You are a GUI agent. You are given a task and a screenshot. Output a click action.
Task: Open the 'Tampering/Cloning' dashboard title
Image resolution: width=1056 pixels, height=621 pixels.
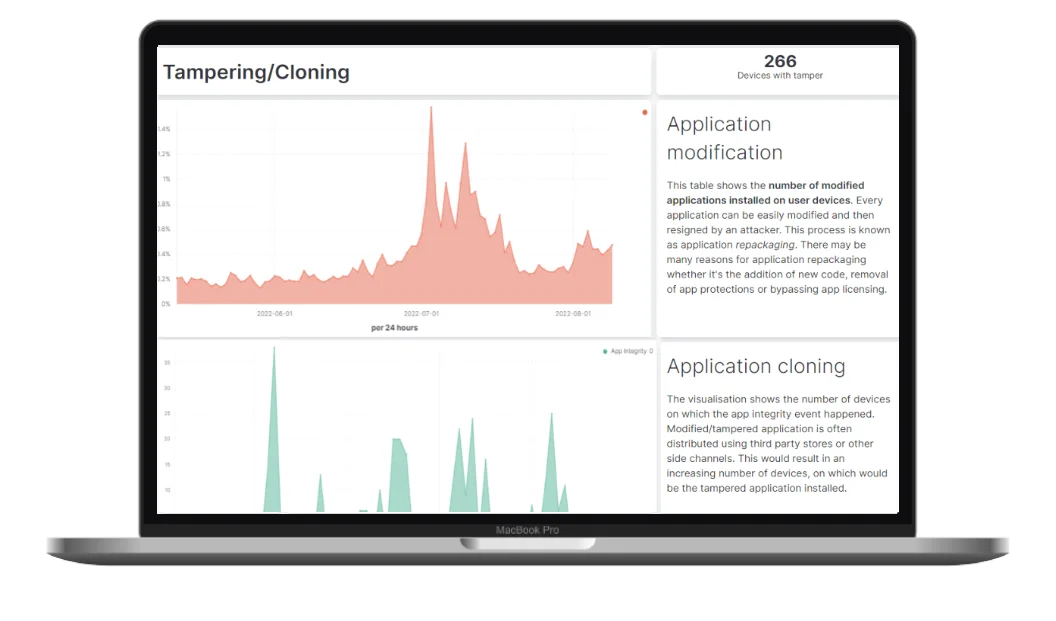(257, 71)
